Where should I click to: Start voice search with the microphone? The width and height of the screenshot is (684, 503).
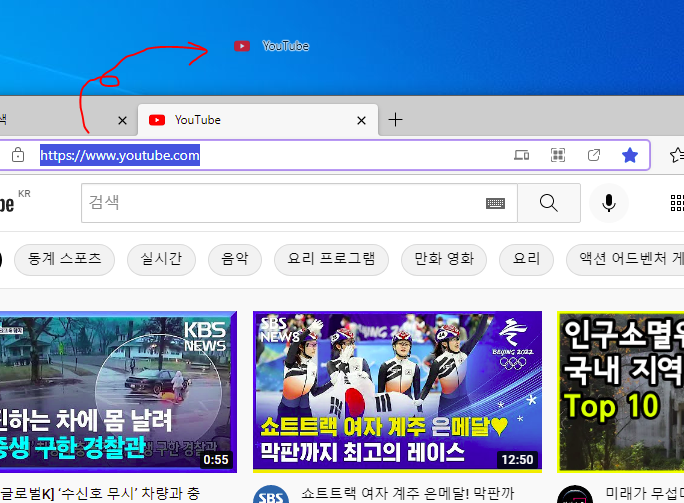[609, 203]
